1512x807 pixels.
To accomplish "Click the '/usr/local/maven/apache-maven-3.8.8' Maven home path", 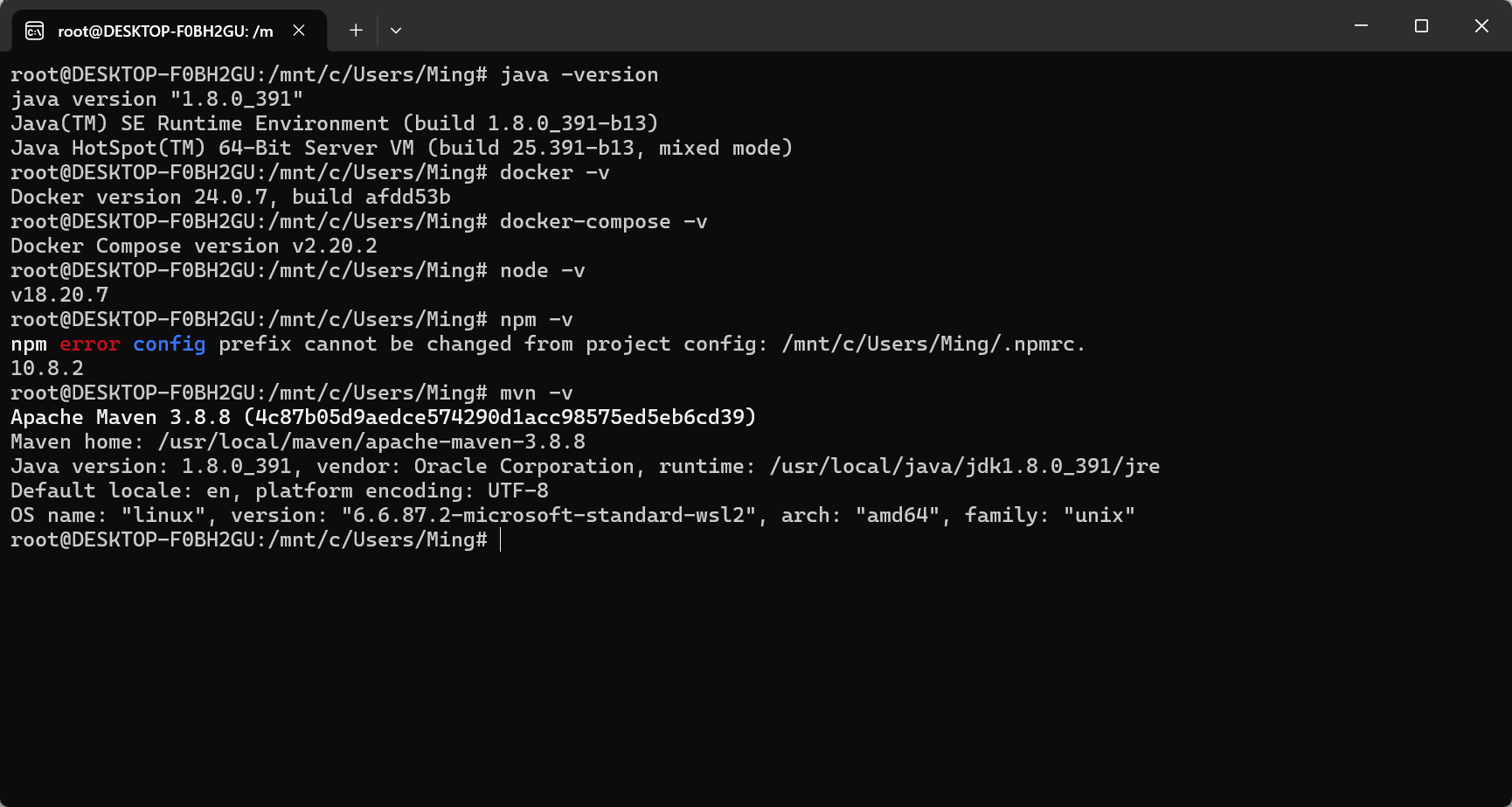I will (x=371, y=442).
